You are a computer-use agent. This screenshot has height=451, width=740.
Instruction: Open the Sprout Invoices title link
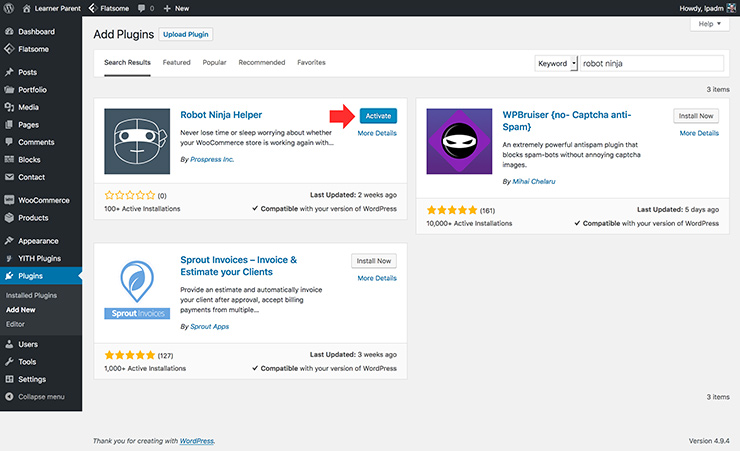238,266
